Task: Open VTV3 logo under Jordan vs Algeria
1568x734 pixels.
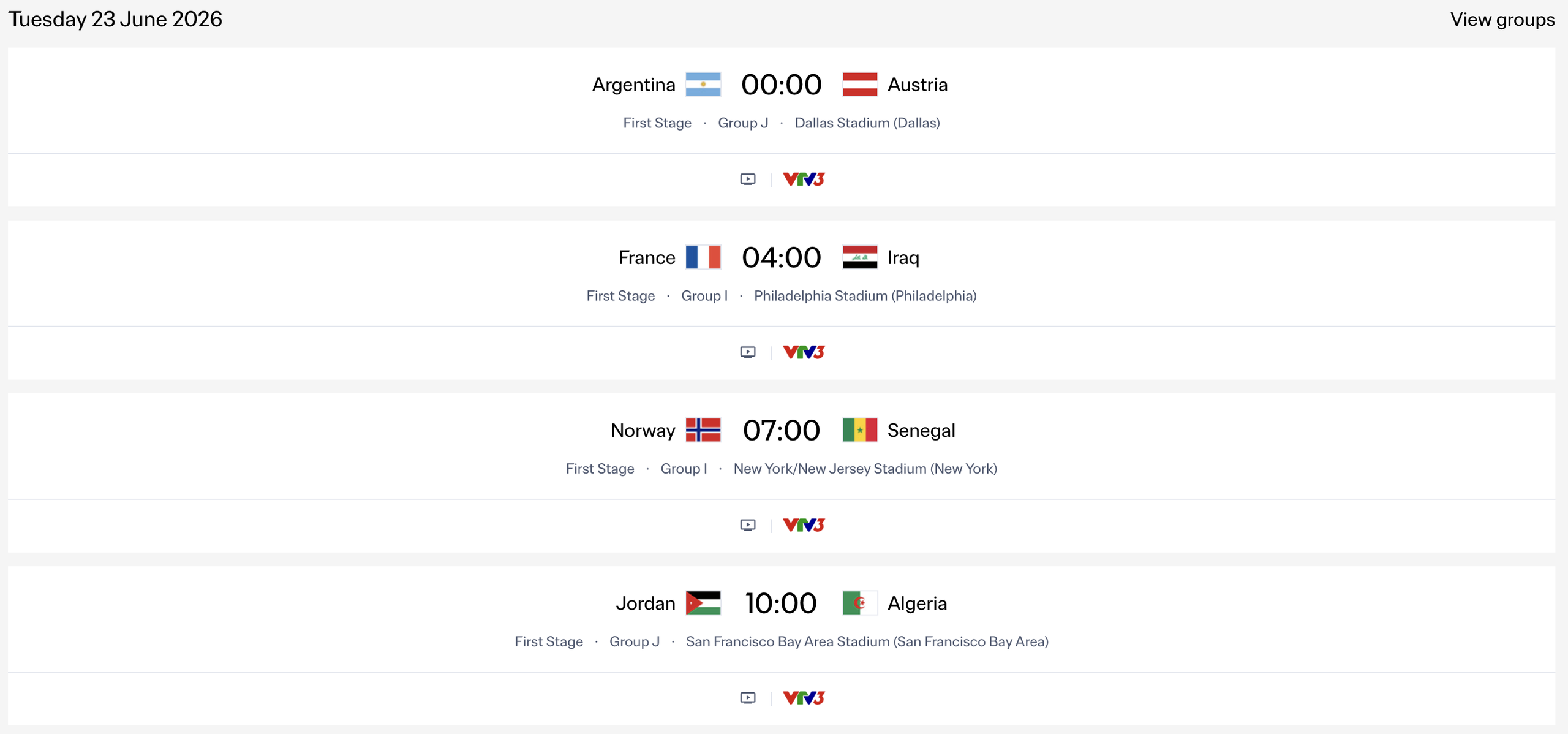Action: point(804,697)
